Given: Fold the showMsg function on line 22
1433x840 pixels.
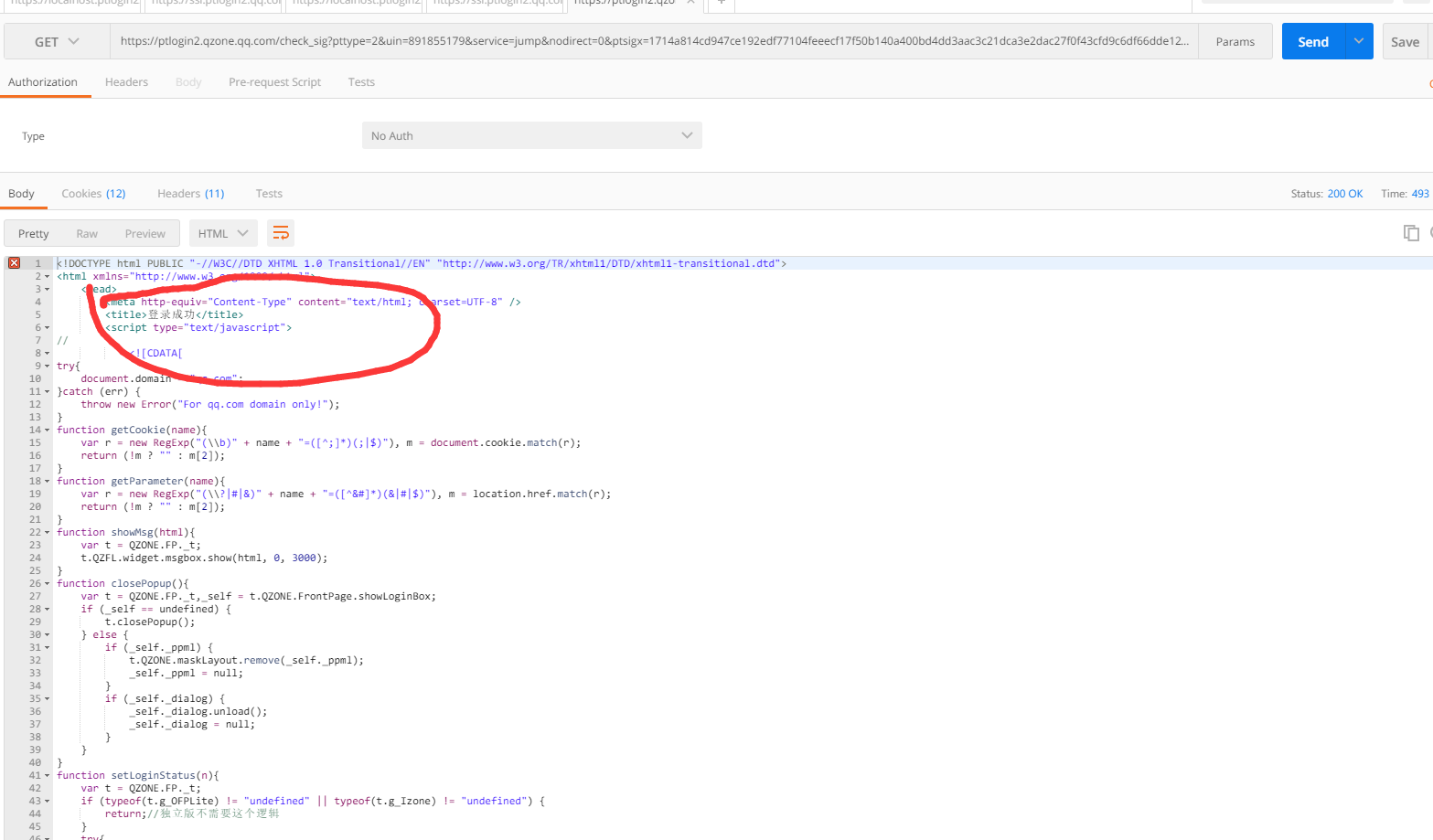Looking at the screenshot, I should click(x=48, y=532).
